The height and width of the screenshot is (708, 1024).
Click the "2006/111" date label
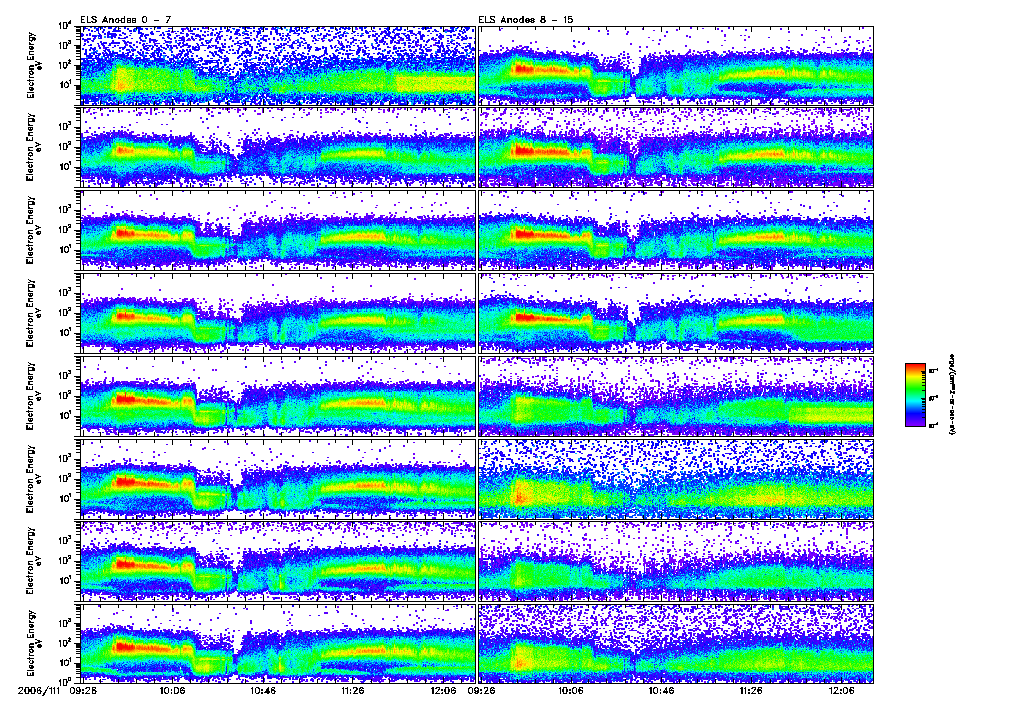[39, 690]
